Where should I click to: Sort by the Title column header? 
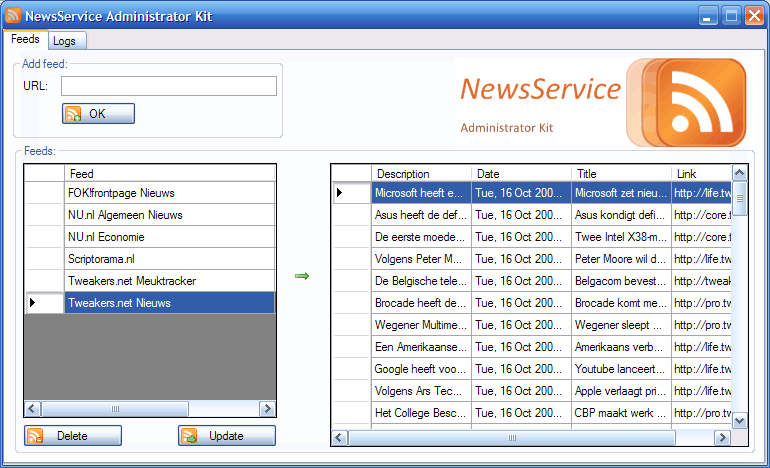pos(621,174)
